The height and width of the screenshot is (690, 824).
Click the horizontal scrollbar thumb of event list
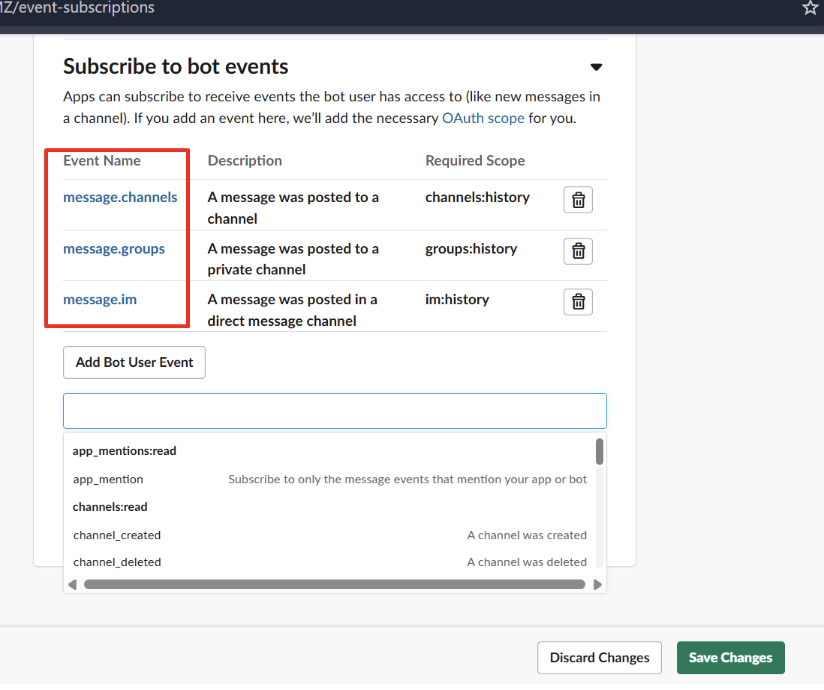pos(335,584)
